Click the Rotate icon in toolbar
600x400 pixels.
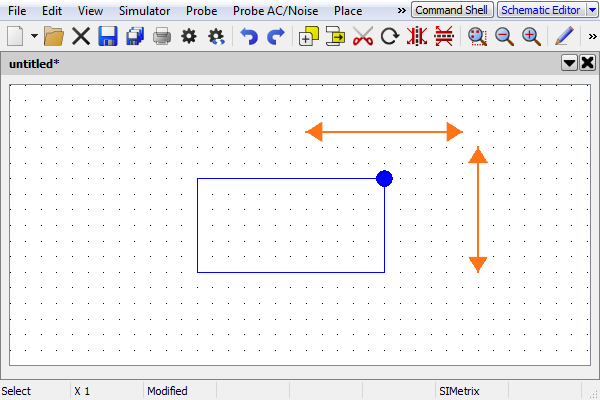390,37
